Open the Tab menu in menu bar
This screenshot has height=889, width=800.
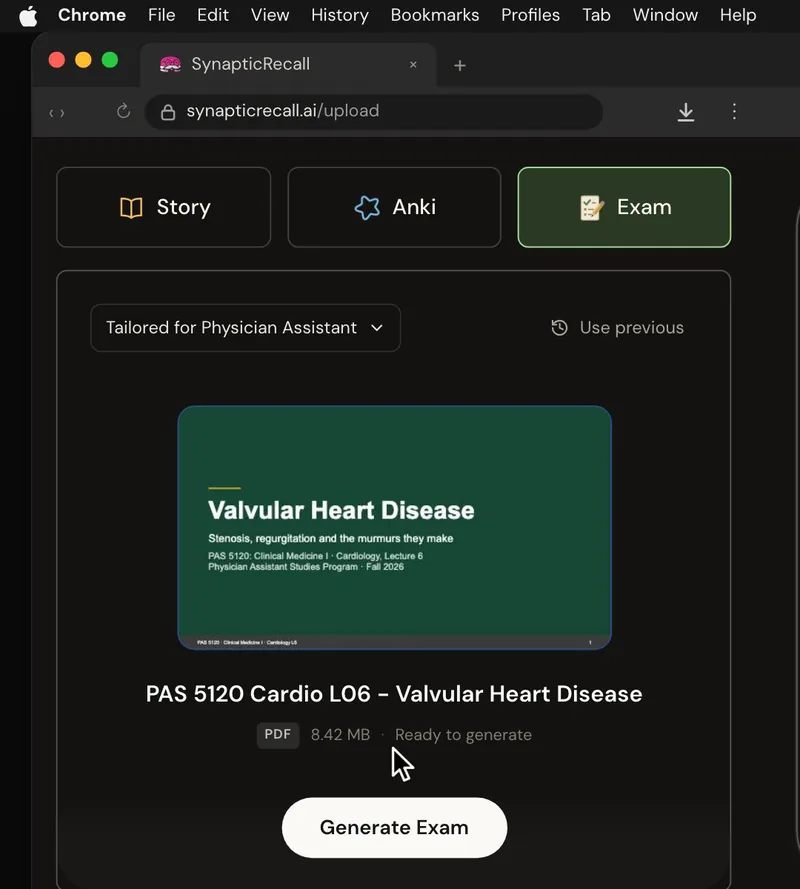[596, 15]
